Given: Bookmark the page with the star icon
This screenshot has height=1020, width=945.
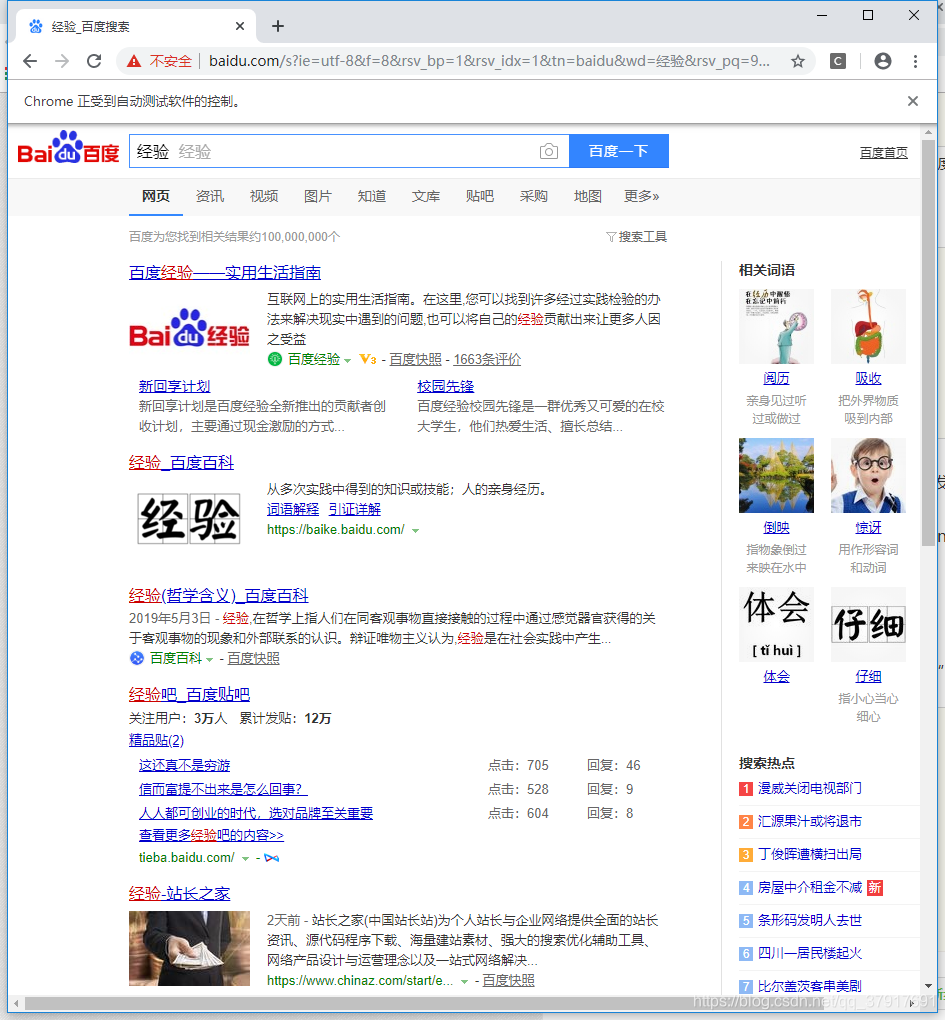Looking at the screenshot, I should pos(798,61).
